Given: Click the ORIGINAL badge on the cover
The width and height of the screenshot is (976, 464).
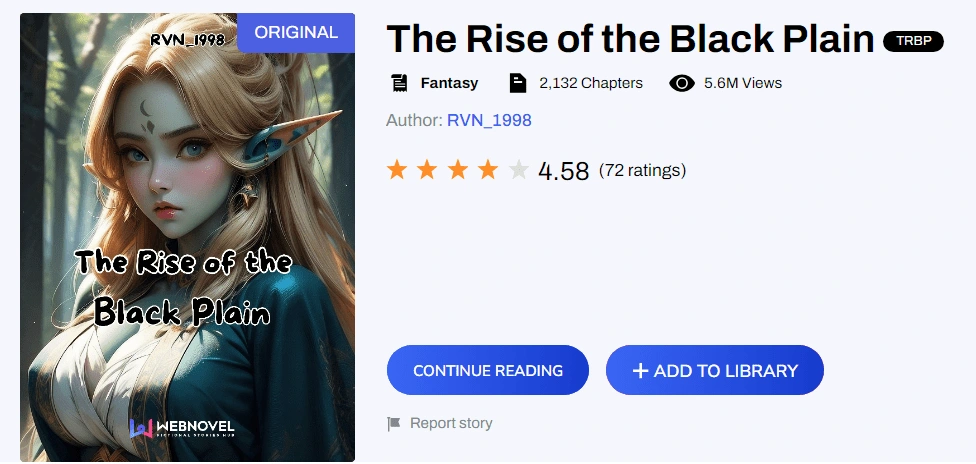Looking at the screenshot, I should click(296, 32).
